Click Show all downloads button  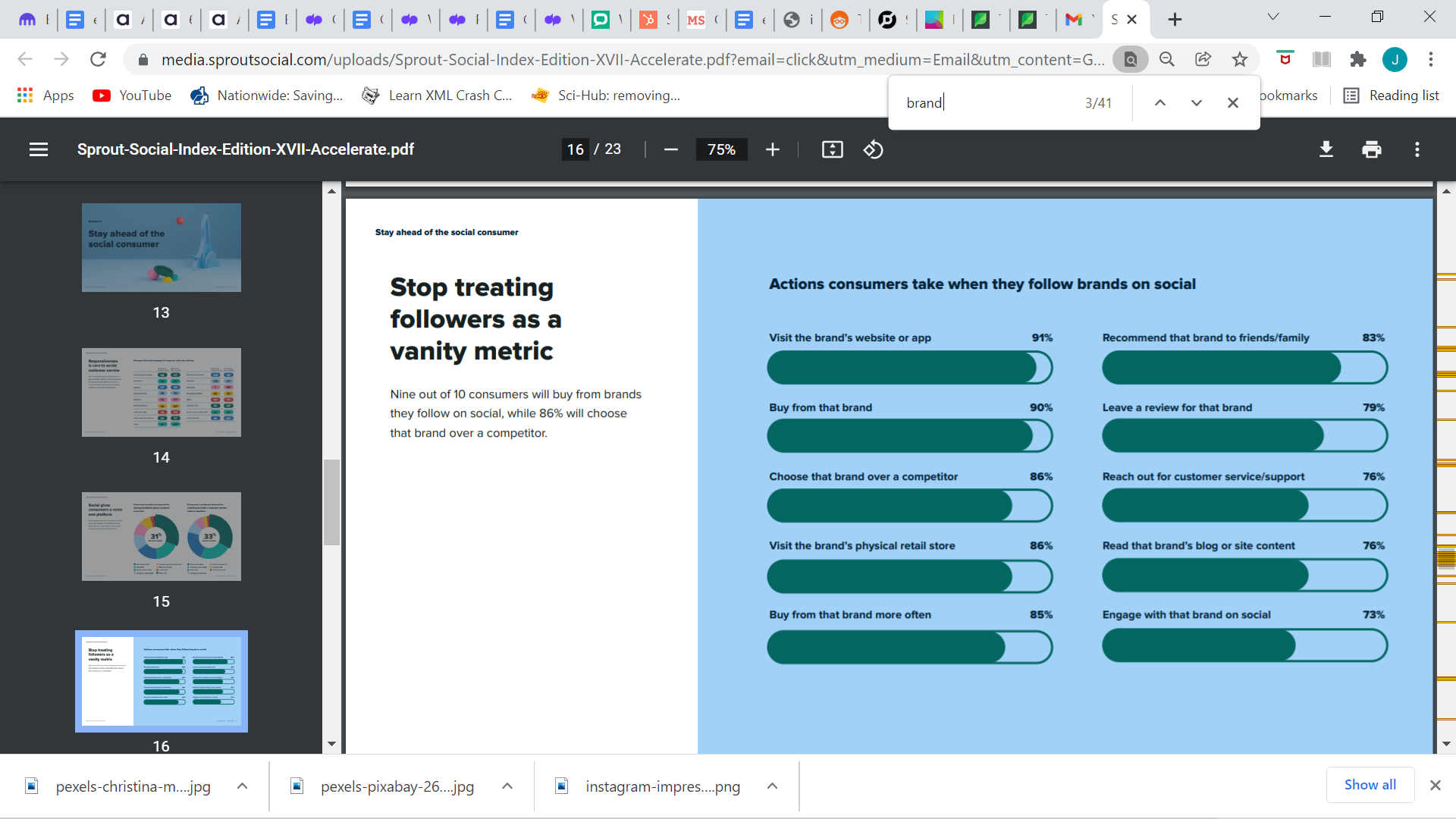point(1370,784)
